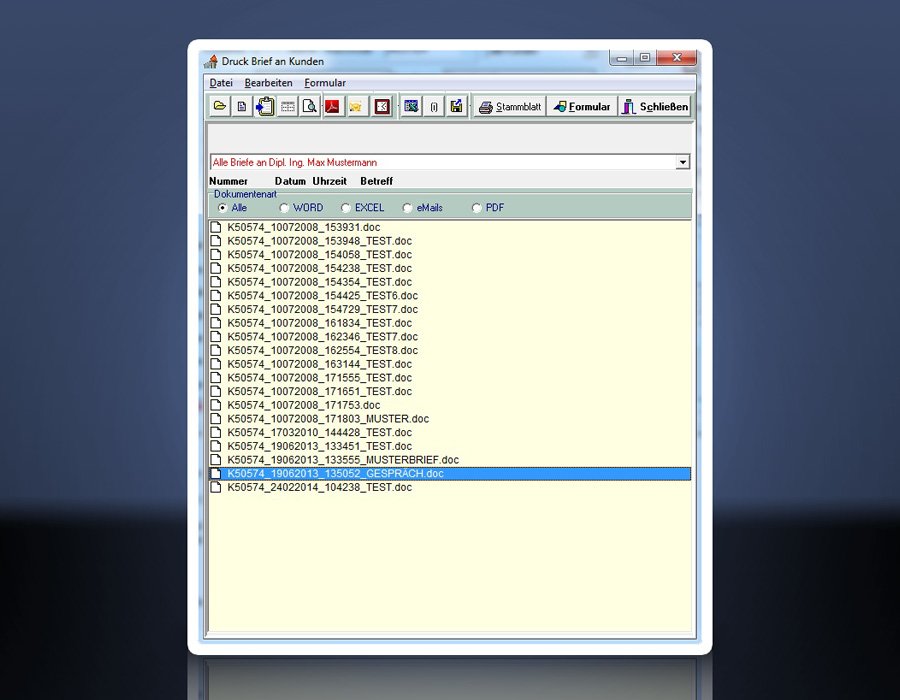The width and height of the screenshot is (900, 700).
Task: Select file K50574_10072008_171803_MUSTER.doc
Action: (328, 419)
